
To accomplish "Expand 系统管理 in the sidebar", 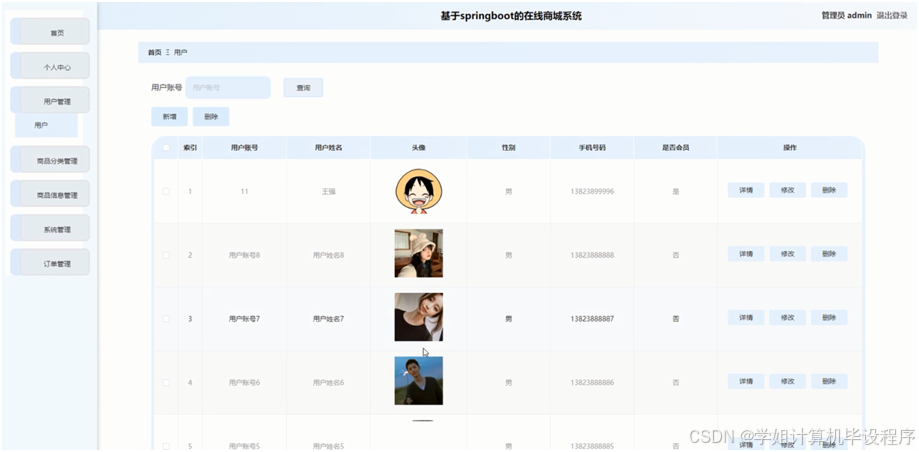I will click(x=50, y=228).
